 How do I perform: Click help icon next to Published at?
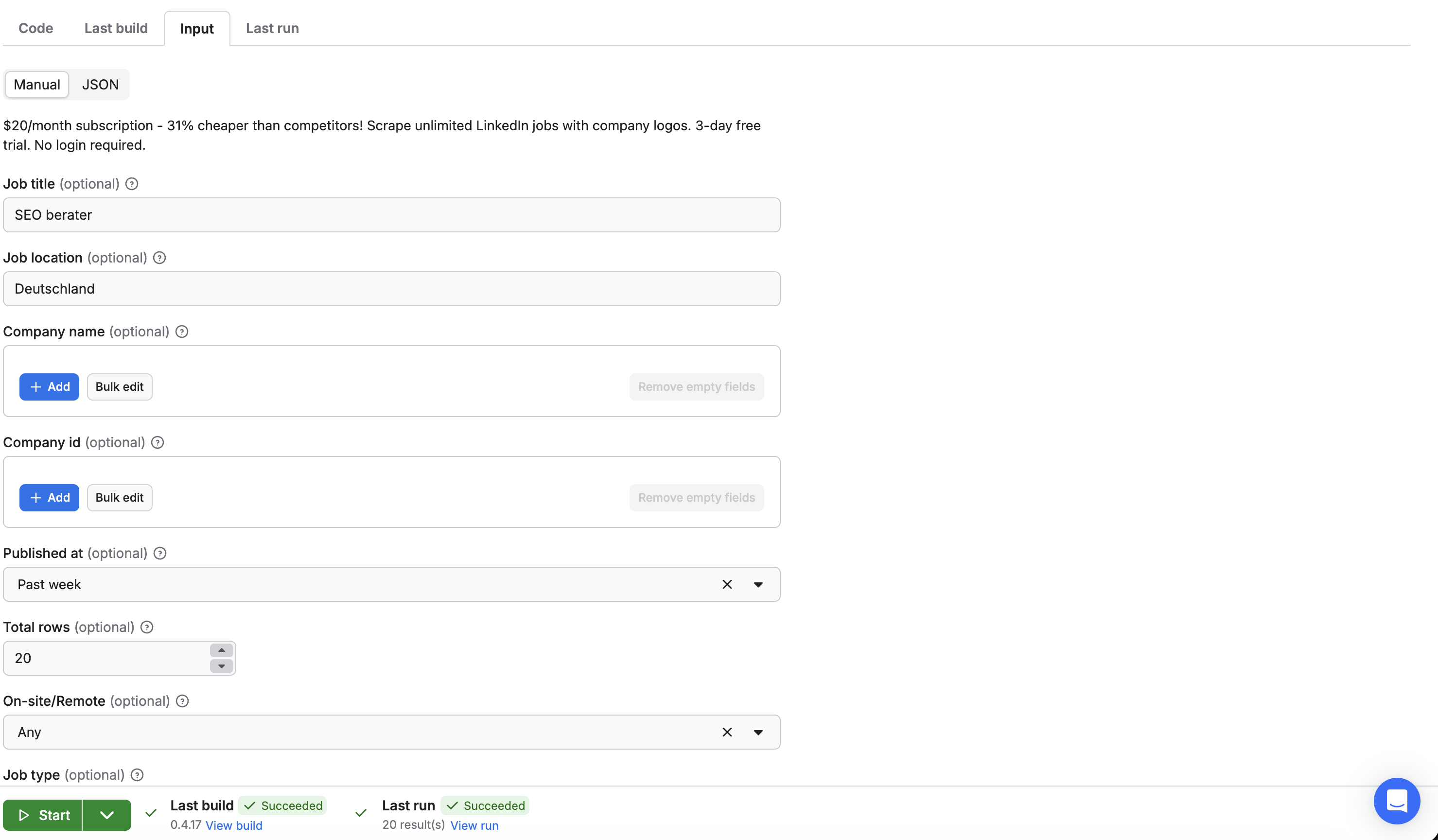(160, 553)
